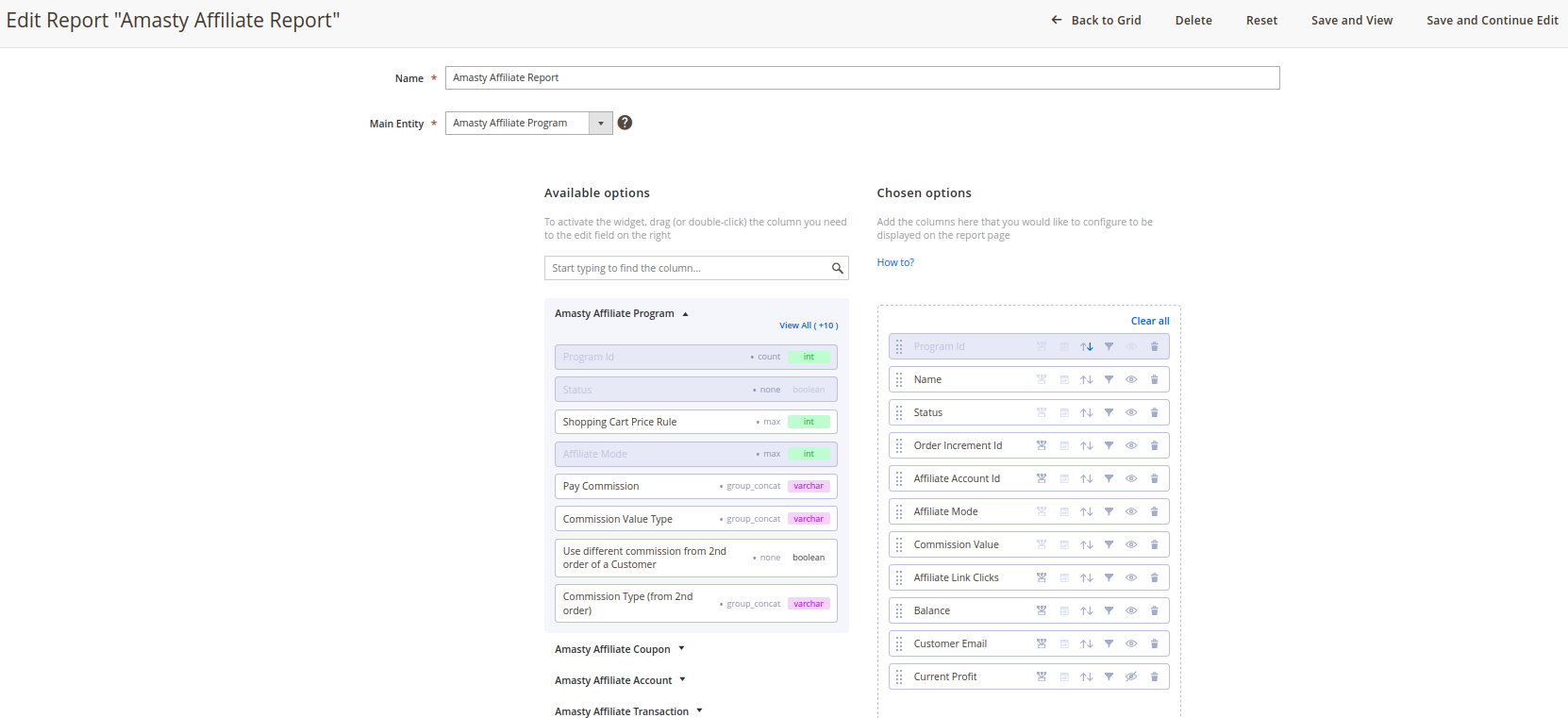Click Save and Continue Edit
1568x718 pixels.
[1493, 20]
